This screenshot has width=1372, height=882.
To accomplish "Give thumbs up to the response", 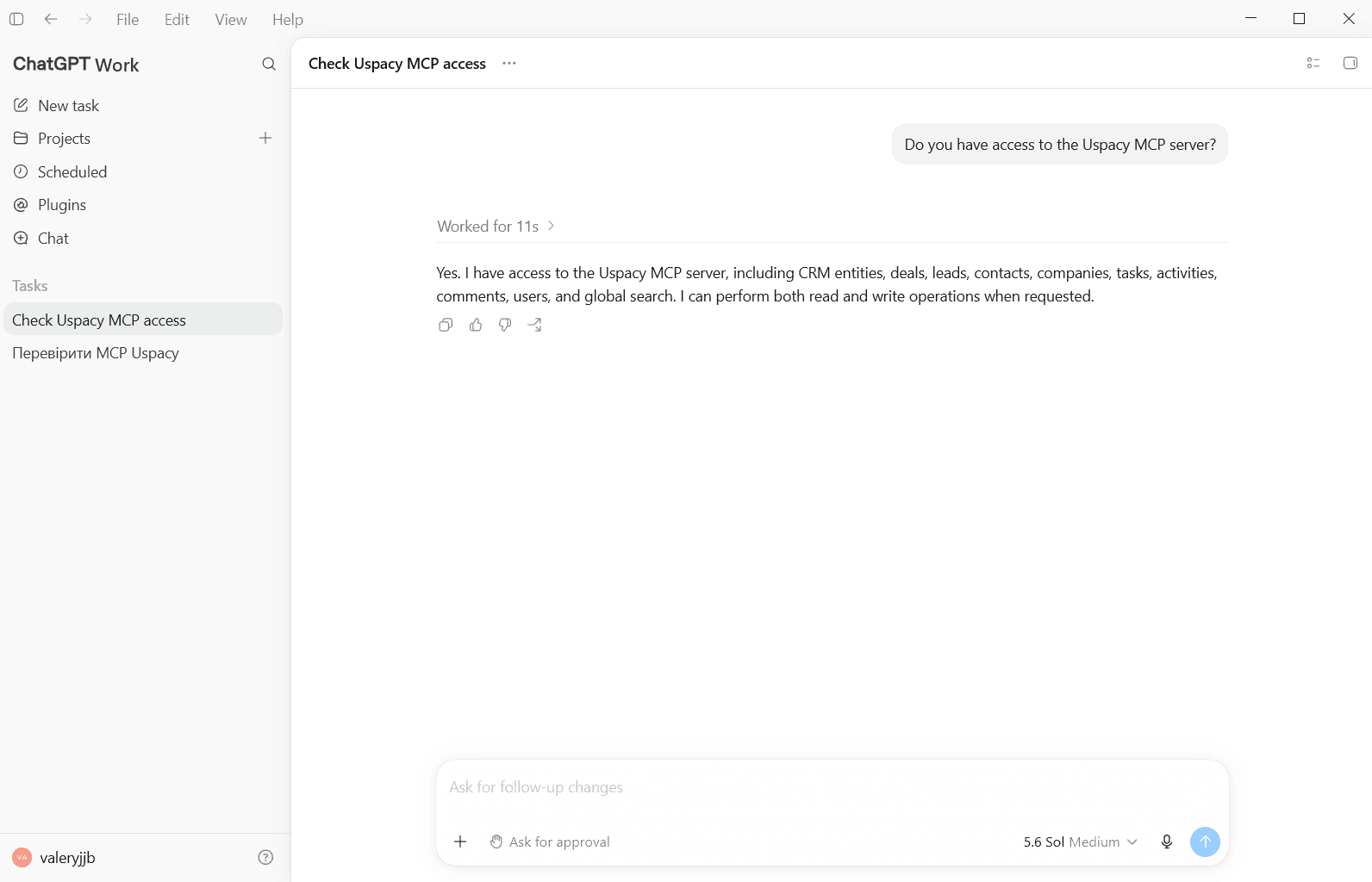I will pyautogui.click(x=476, y=325).
